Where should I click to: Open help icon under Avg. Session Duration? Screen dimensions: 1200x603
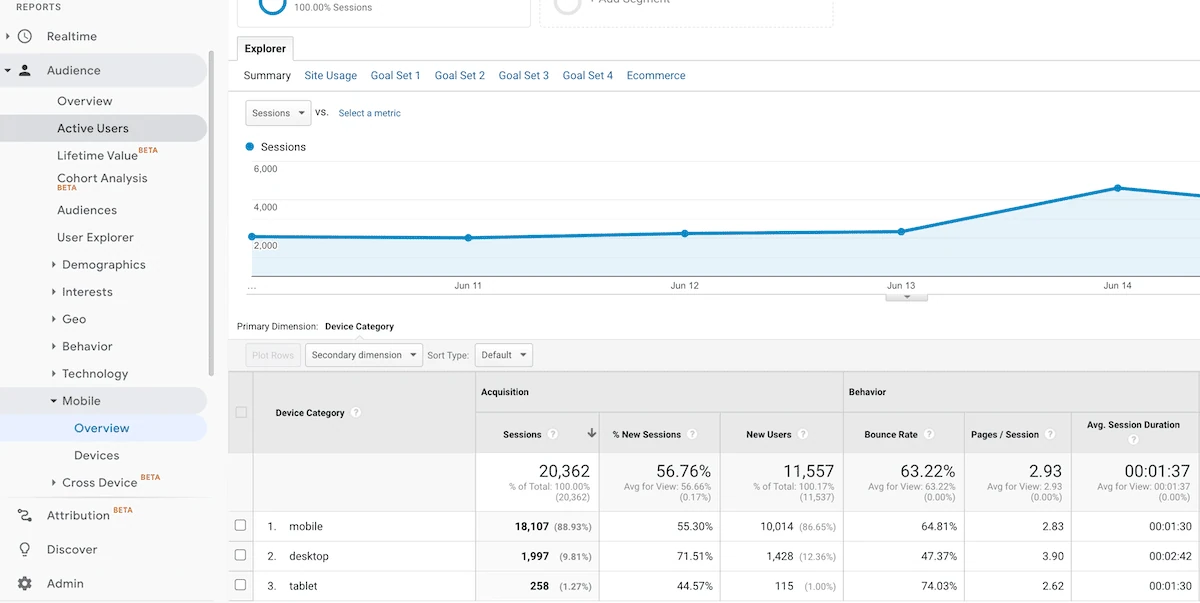pyautogui.click(x=1133, y=440)
